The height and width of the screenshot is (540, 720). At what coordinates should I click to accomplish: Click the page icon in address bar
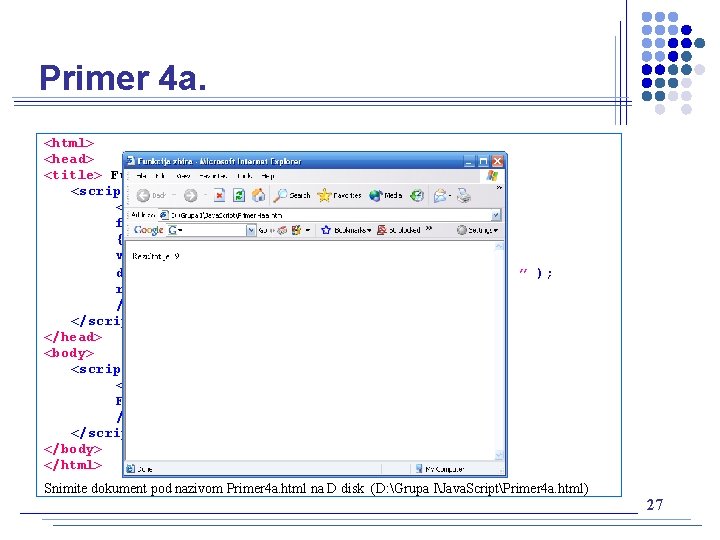[x=163, y=215]
